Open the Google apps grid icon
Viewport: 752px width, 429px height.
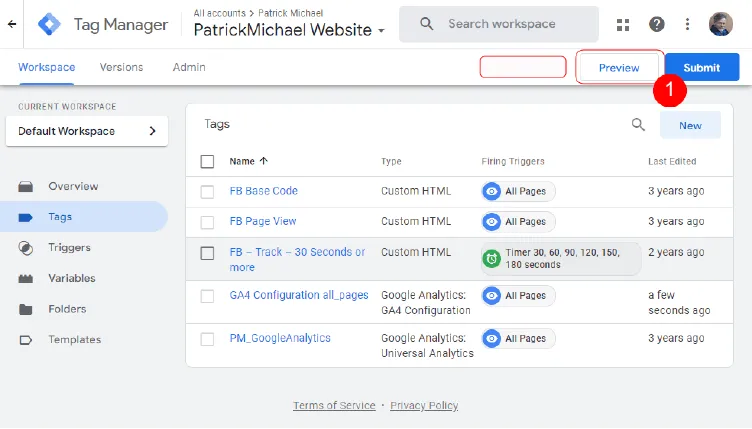(624, 24)
